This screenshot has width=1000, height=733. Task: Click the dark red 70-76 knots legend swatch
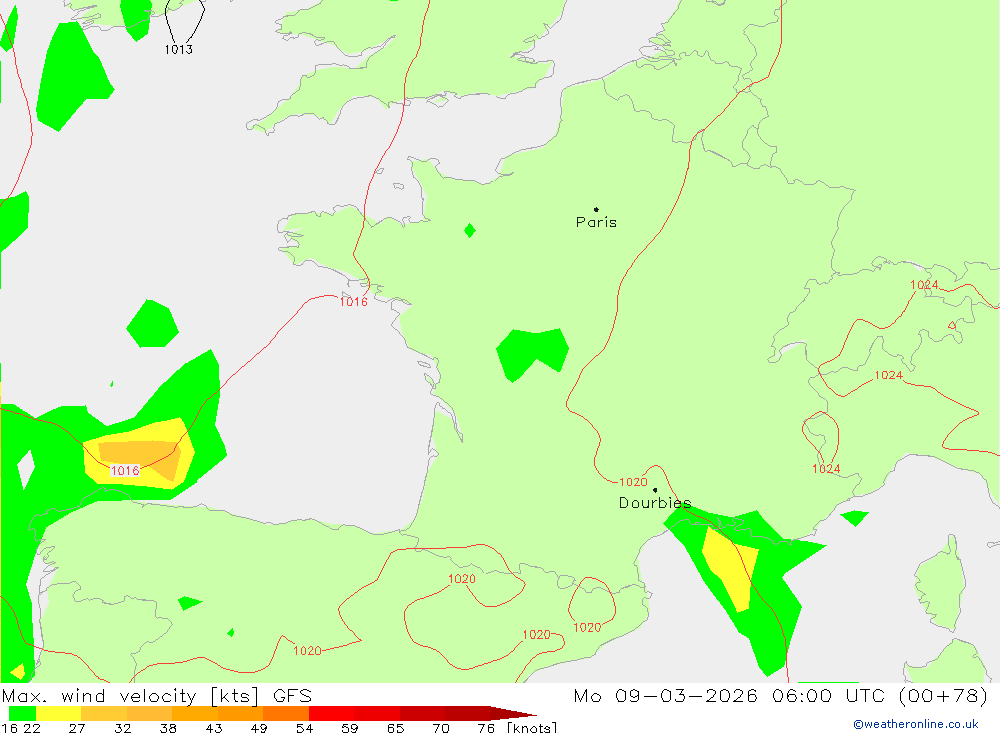pyautogui.click(x=467, y=713)
